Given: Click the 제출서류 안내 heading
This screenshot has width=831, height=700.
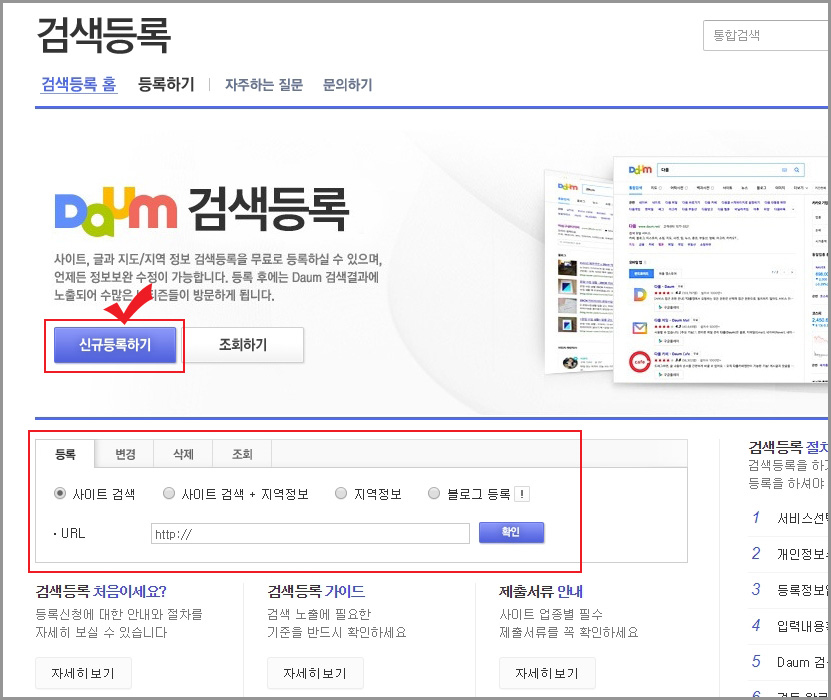Looking at the screenshot, I should (541, 591).
